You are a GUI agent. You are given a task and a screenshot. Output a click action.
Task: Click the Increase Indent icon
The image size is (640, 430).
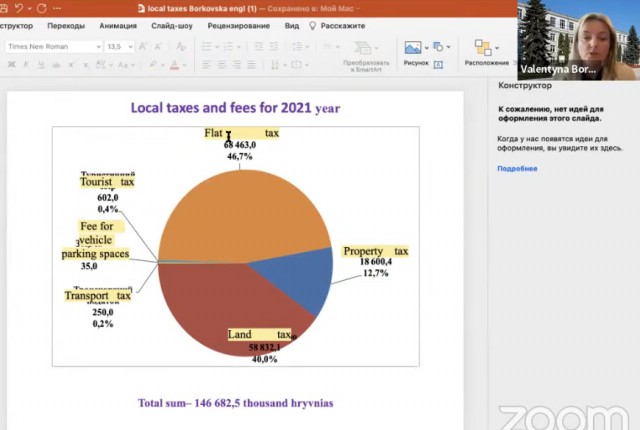(274, 47)
